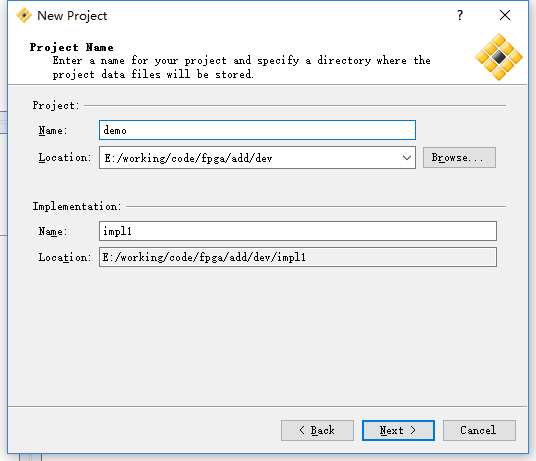The height and width of the screenshot is (461, 536).
Task: Proceed with the Next button
Action: tap(398, 430)
